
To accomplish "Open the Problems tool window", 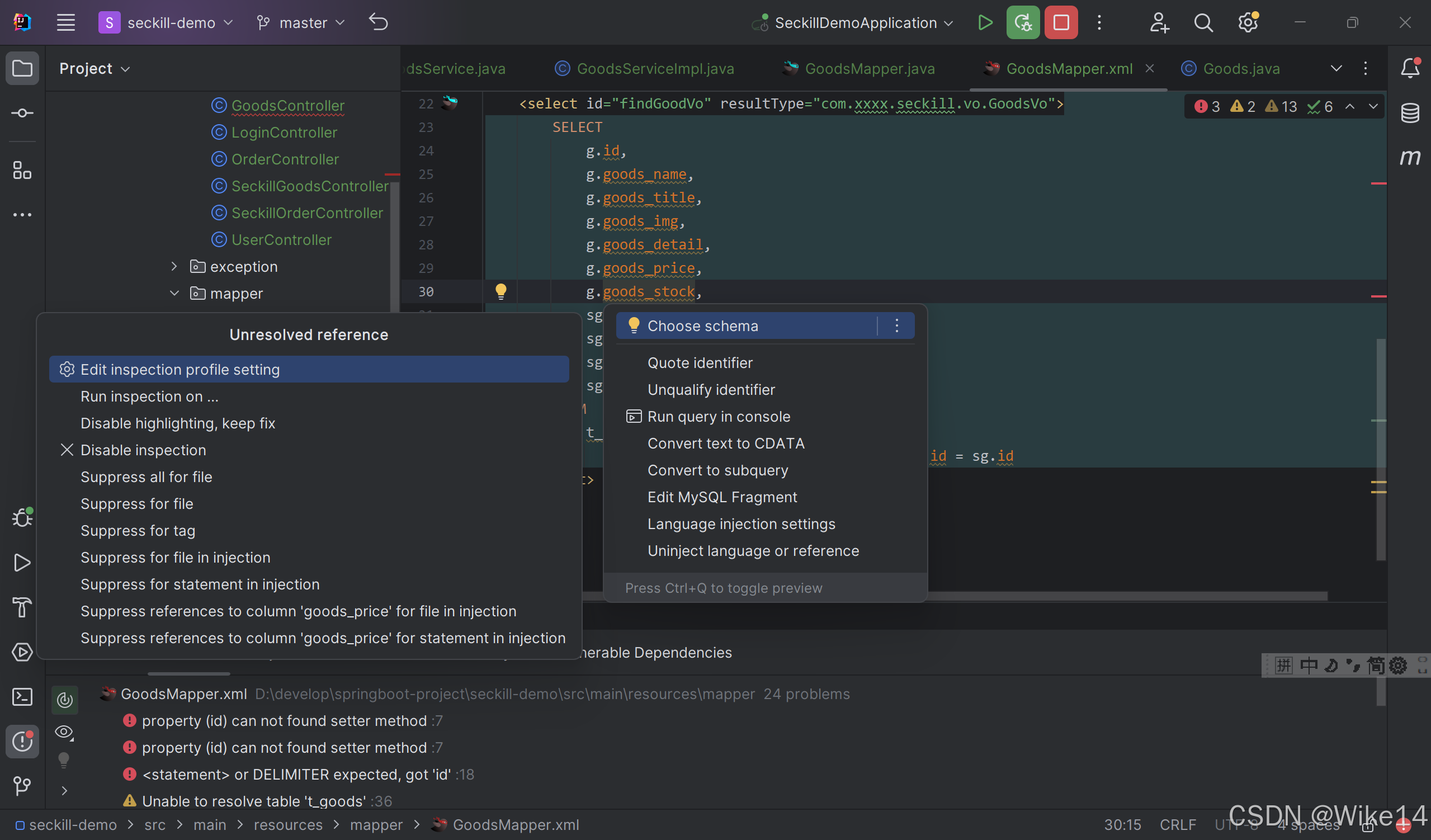I will [x=22, y=741].
